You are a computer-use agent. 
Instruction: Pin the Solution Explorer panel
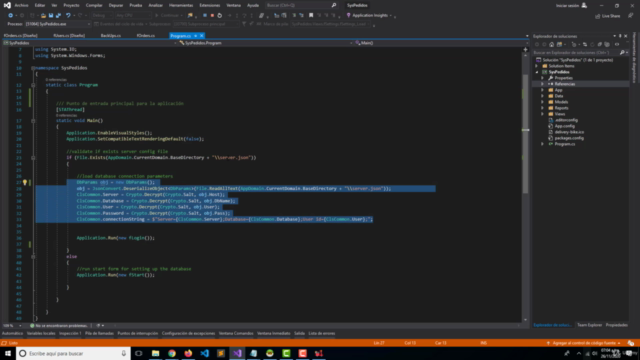tap(620, 36)
